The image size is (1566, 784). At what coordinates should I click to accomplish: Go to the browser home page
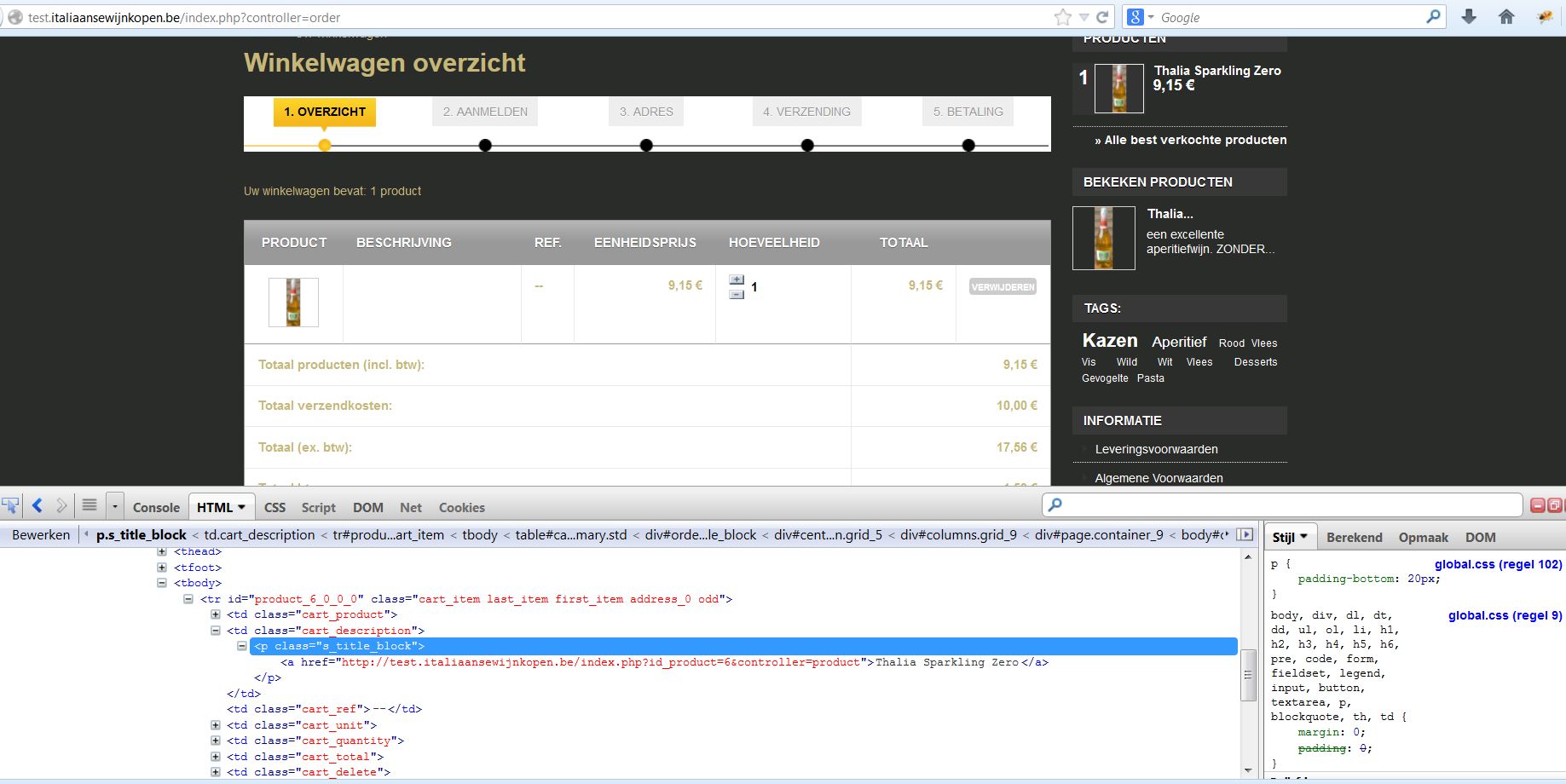(1506, 17)
